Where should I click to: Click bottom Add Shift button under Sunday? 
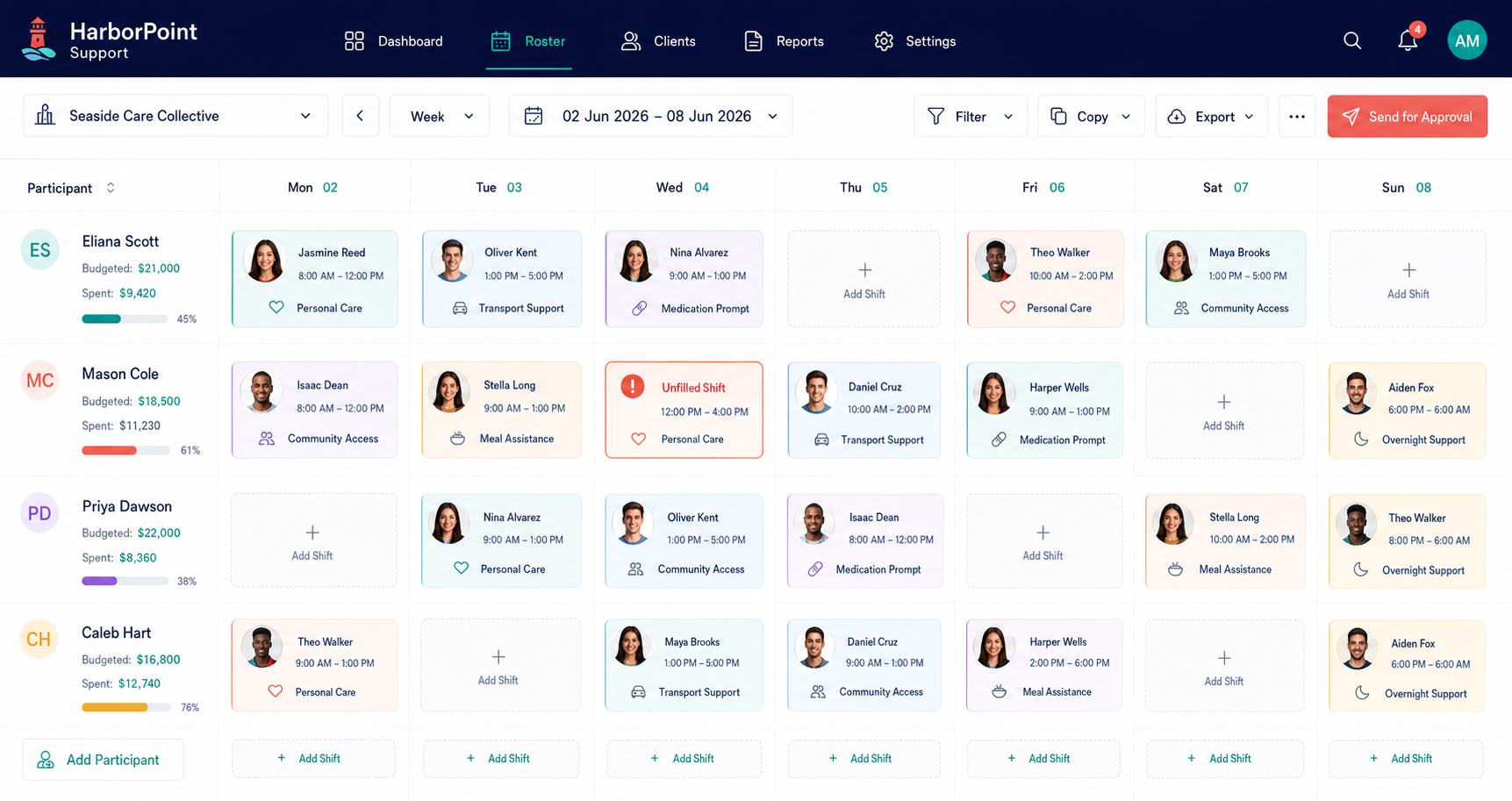(x=1406, y=759)
